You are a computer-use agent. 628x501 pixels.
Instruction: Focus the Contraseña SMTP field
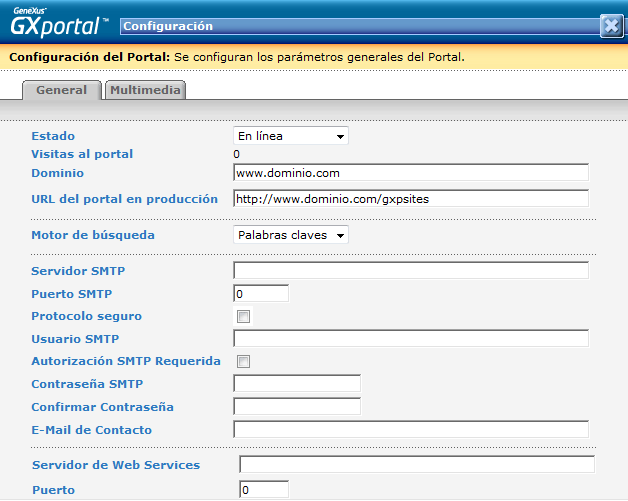tap(296, 384)
